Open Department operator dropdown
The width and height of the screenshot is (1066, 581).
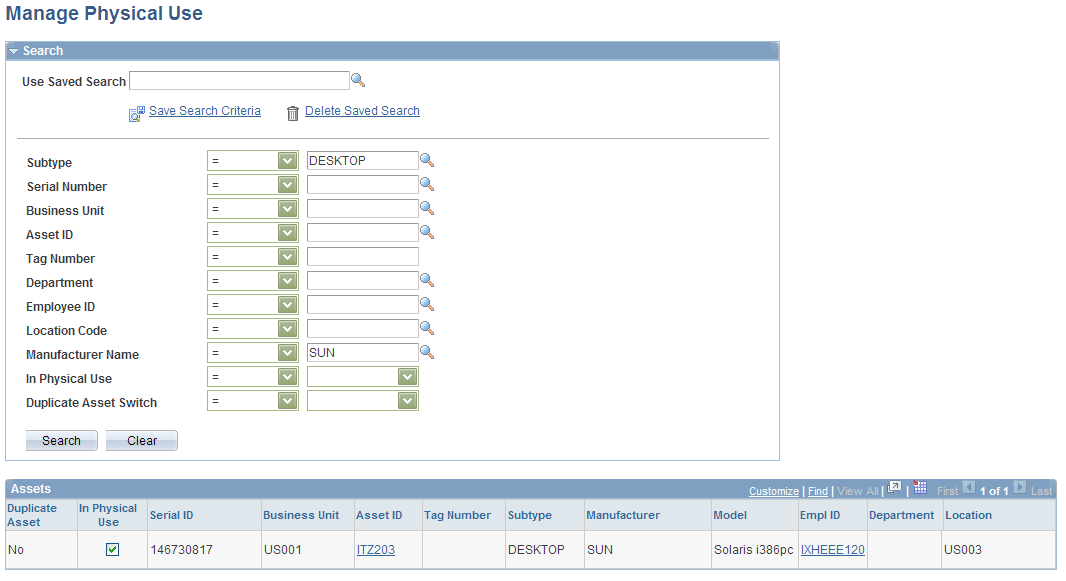pos(253,281)
